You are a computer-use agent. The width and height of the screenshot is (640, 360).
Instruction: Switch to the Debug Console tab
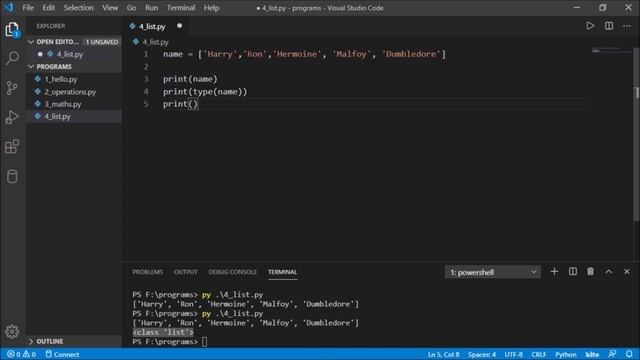(x=233, y=272)
